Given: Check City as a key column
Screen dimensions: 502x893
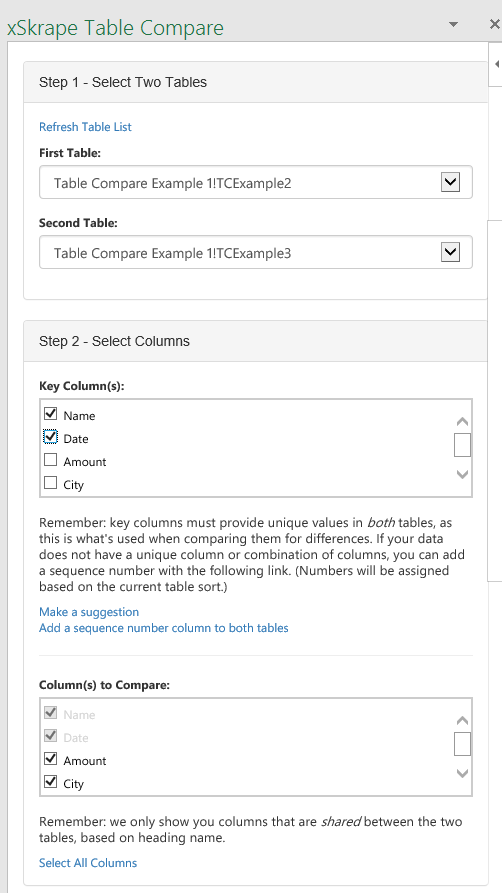Looking at the screenshot, I should [51, 483].
